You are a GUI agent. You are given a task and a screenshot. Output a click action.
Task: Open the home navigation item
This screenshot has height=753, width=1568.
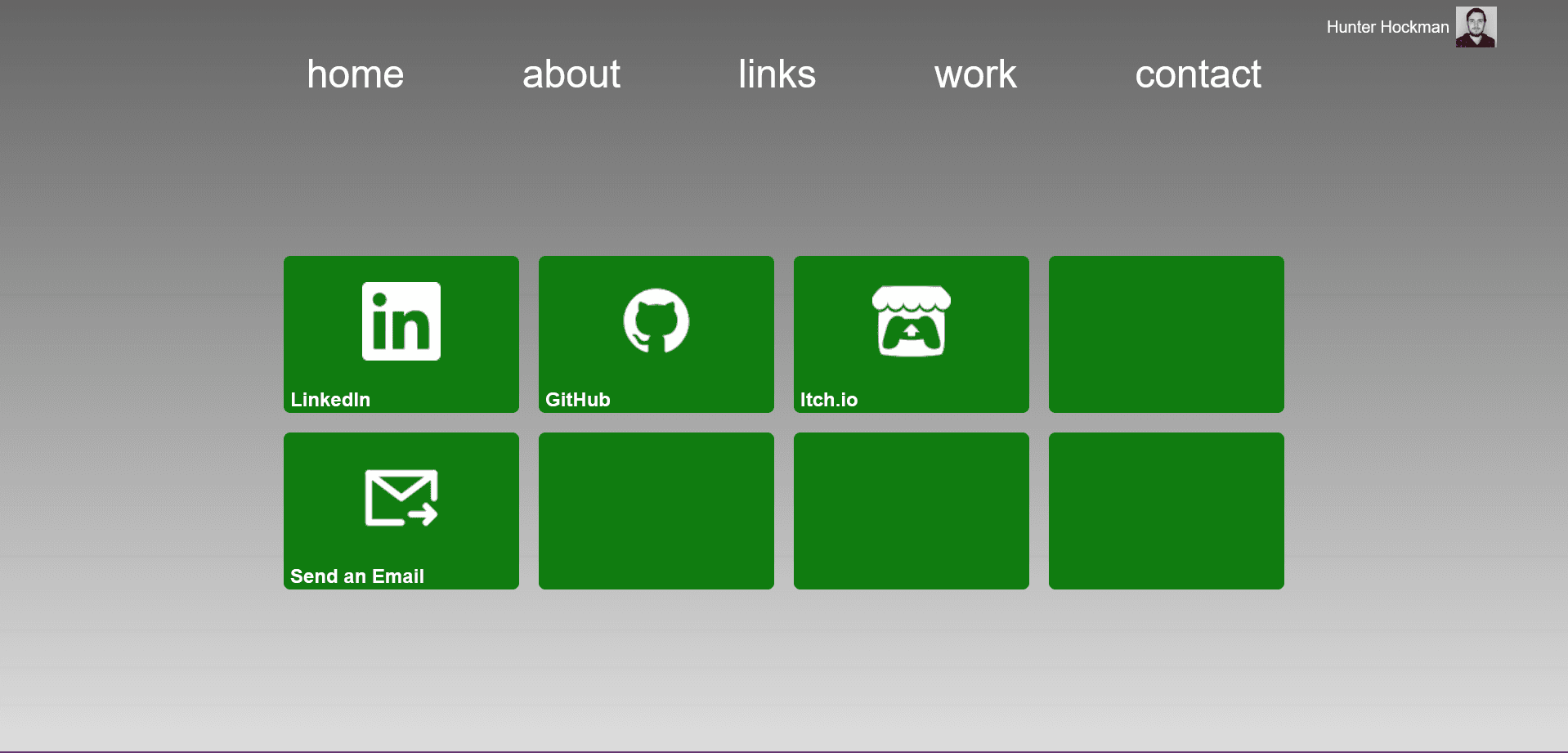coord(356,74)
